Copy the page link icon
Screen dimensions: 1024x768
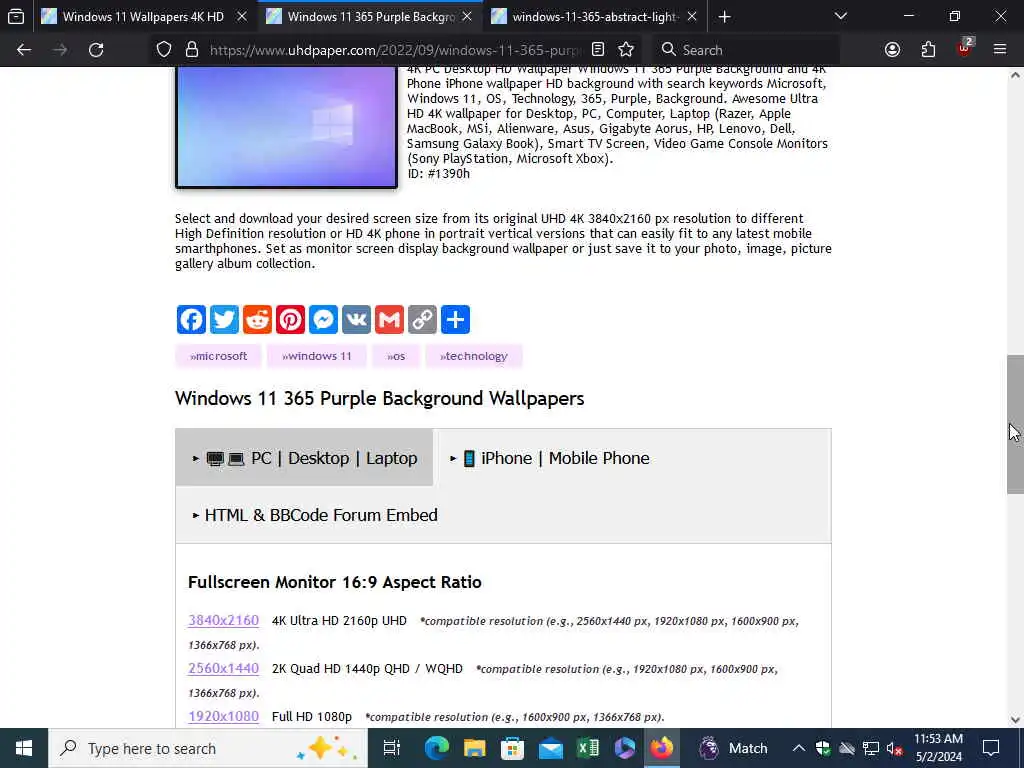[423, 319]
